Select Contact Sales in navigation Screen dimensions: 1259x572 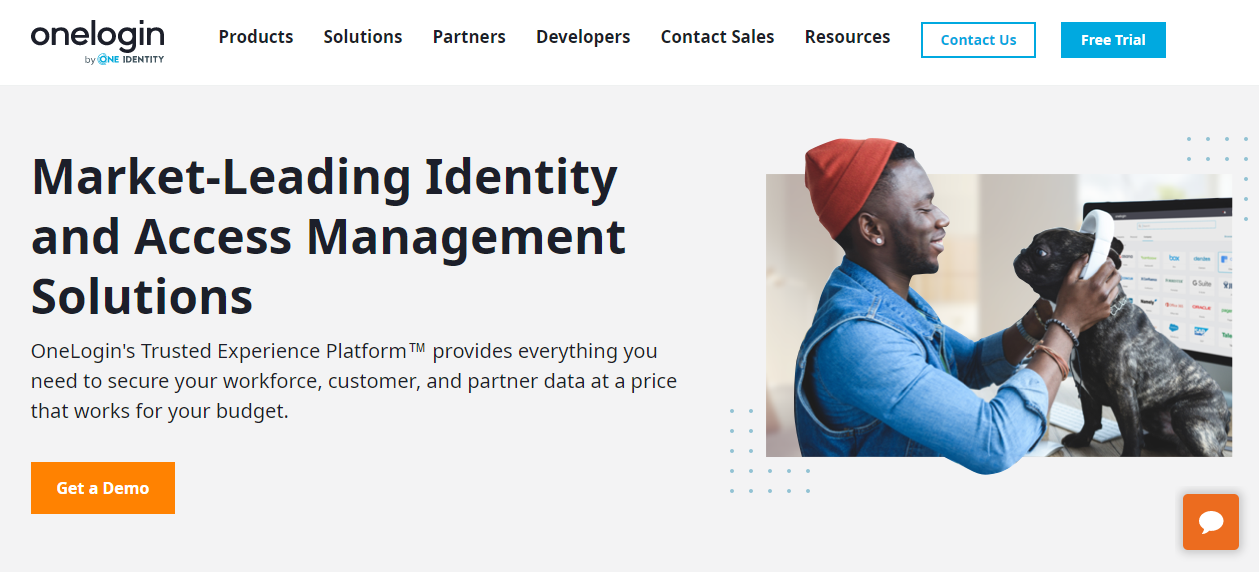pos(717,37)
